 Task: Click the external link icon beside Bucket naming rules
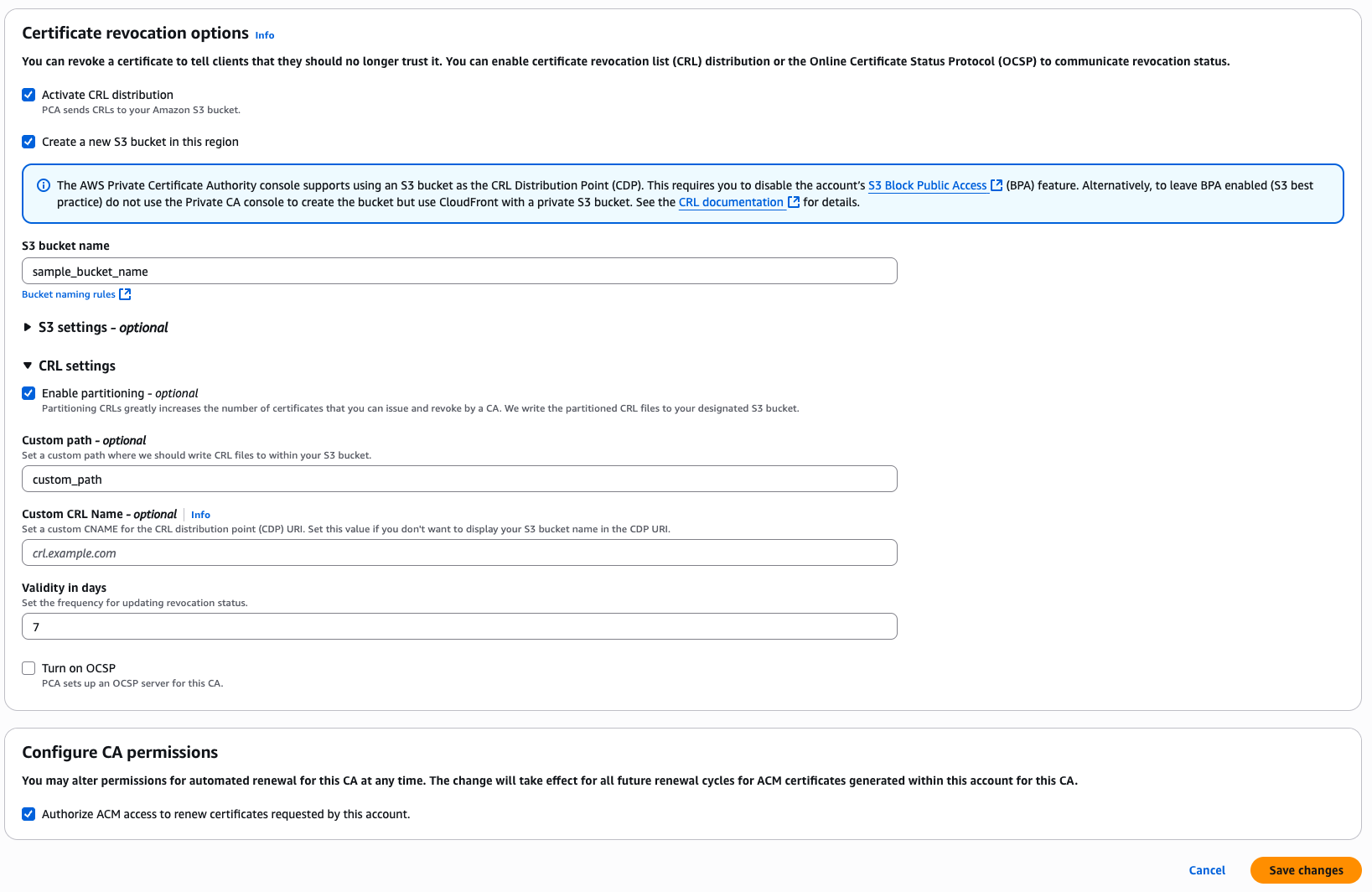click(124, 293)
